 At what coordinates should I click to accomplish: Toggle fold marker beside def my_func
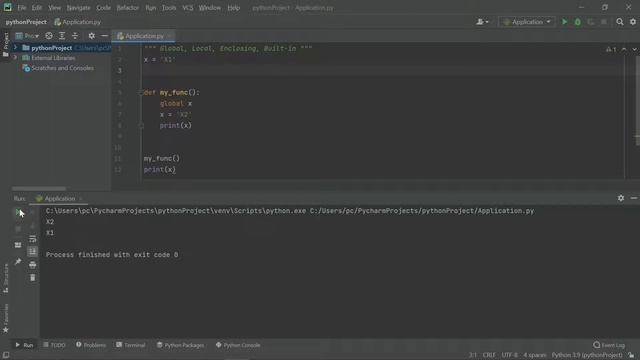pos(140,93)
